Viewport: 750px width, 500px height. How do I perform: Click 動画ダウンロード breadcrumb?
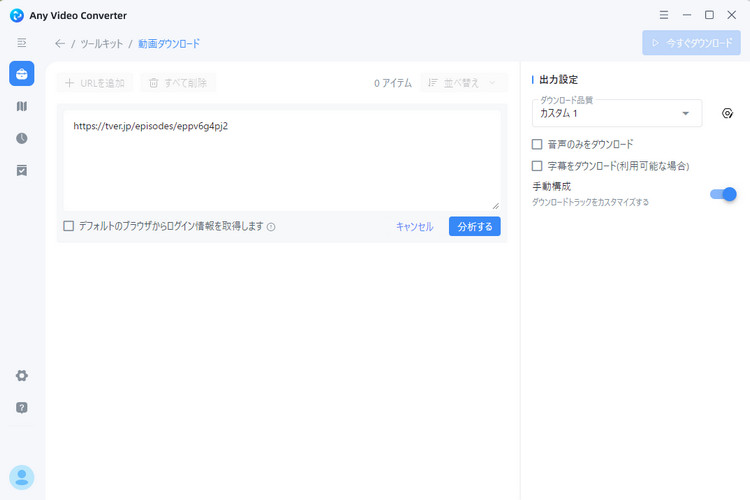pos(169,44)
